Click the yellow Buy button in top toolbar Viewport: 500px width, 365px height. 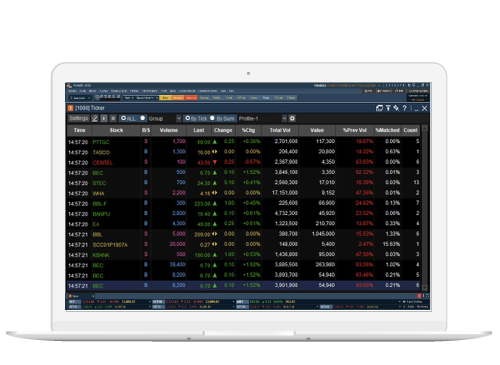click(165, 98)
